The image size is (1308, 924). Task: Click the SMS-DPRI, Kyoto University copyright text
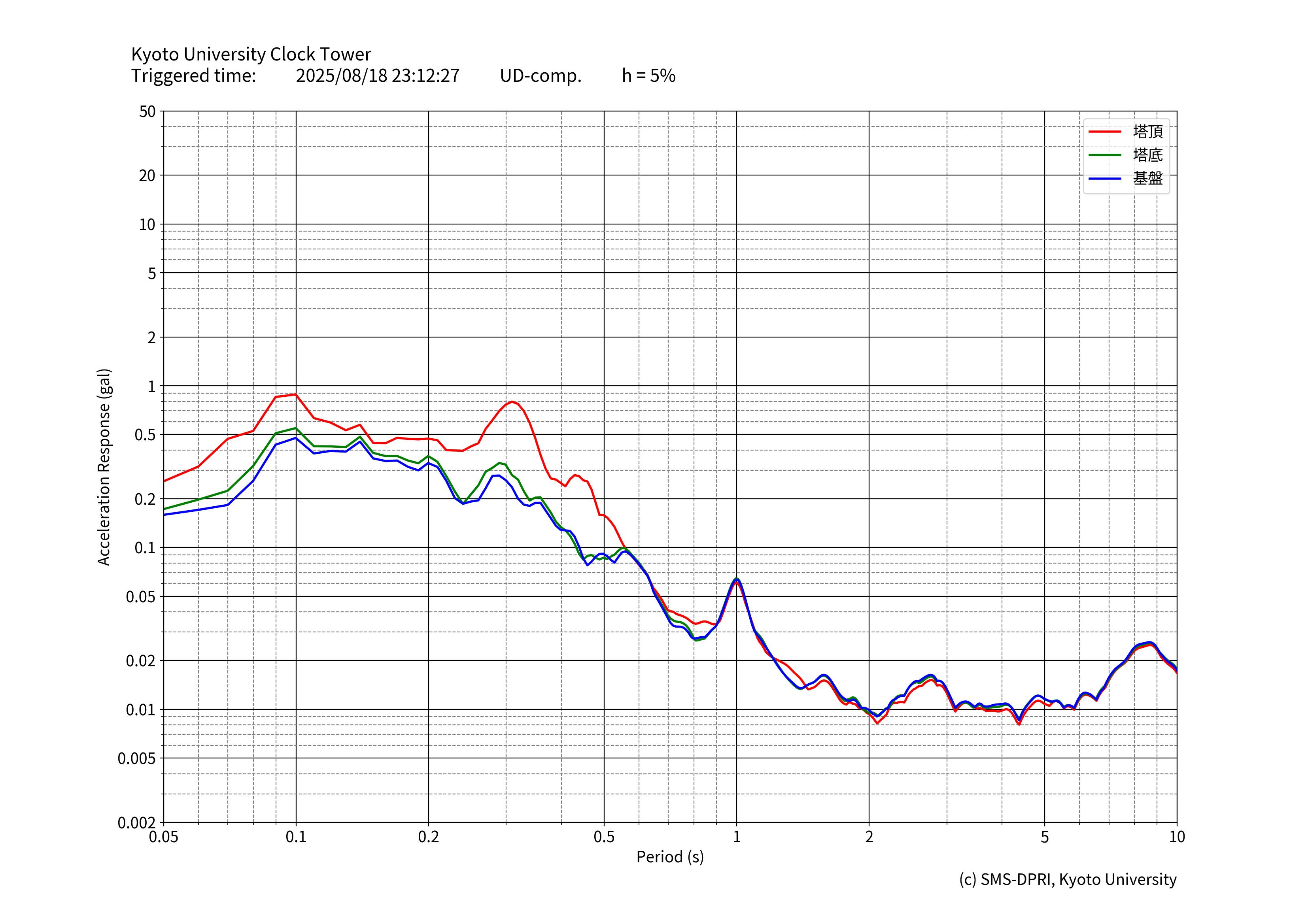click(1068, 880)
